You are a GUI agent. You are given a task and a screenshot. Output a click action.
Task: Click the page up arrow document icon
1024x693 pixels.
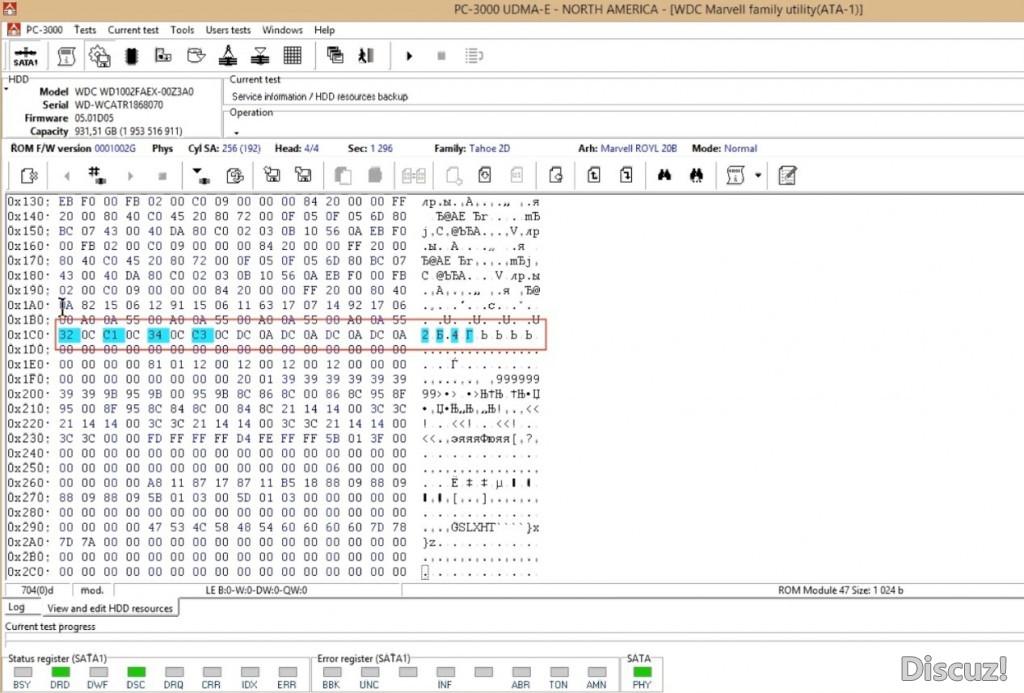594,175
